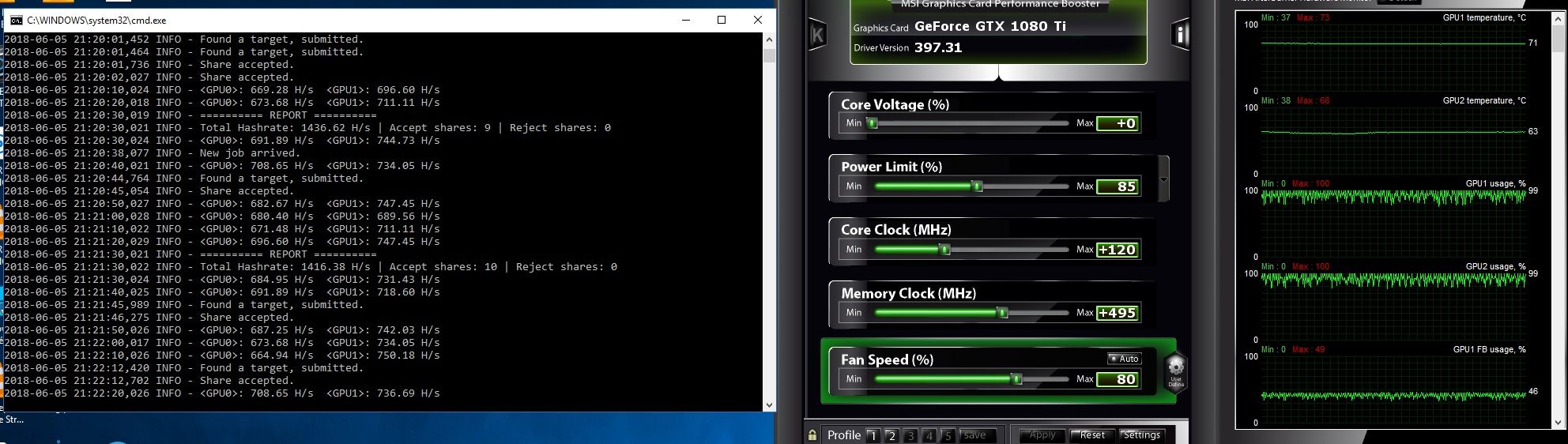Click the 'Fan Speed (%)' label
The height and width of the screenshot is (444, 1568).
coord(887,359)
